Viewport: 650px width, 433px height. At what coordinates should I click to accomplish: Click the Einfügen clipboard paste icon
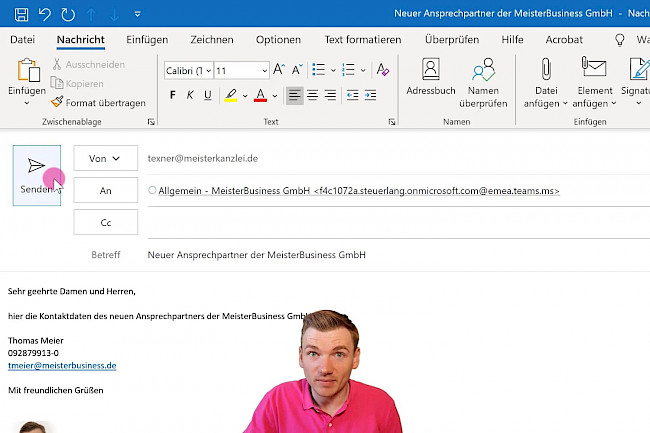[28, 70]
